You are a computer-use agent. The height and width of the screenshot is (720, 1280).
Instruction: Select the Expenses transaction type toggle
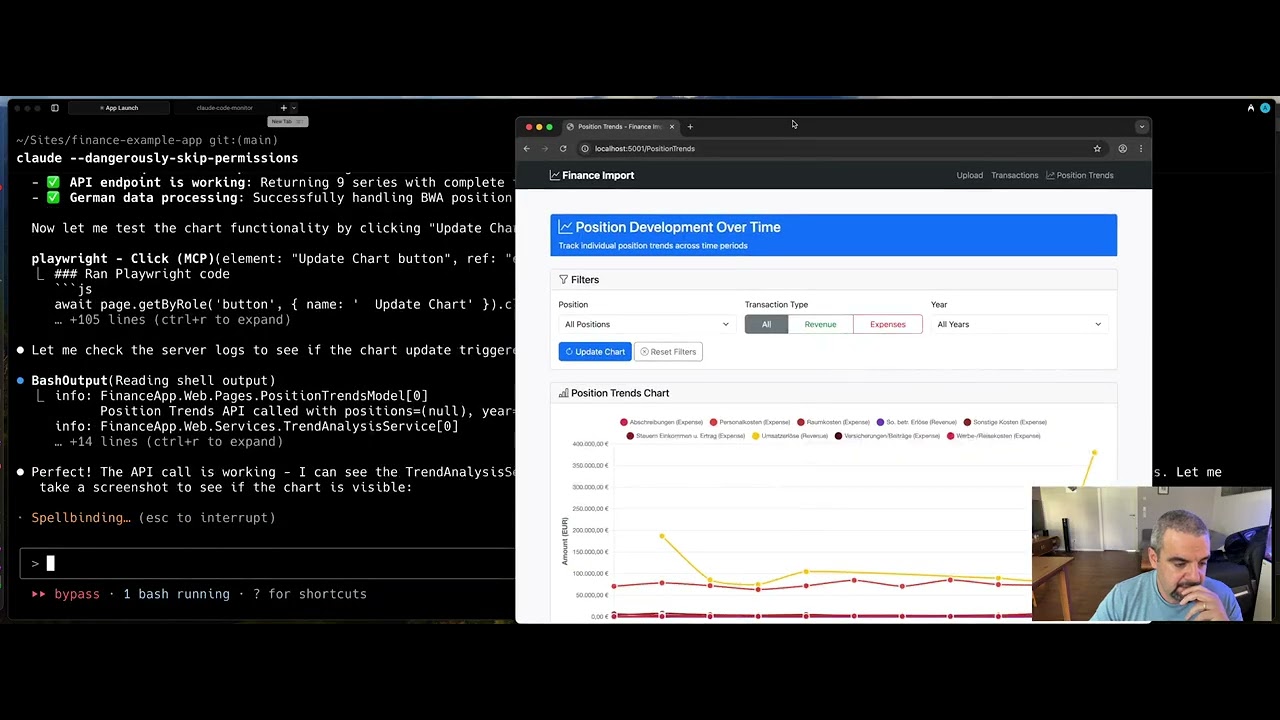[x=887, y=324]
